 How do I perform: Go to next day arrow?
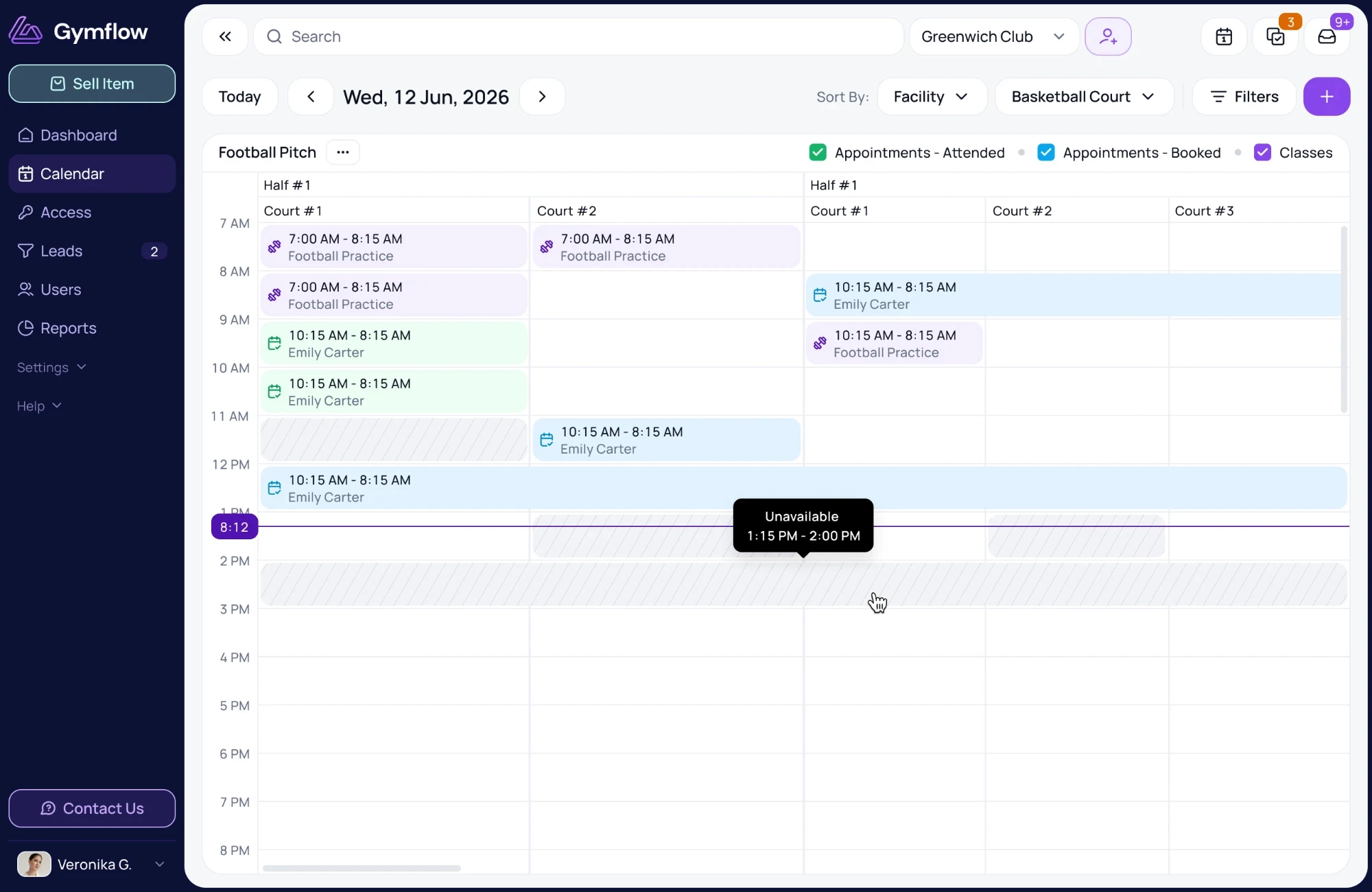click(542, 97)
